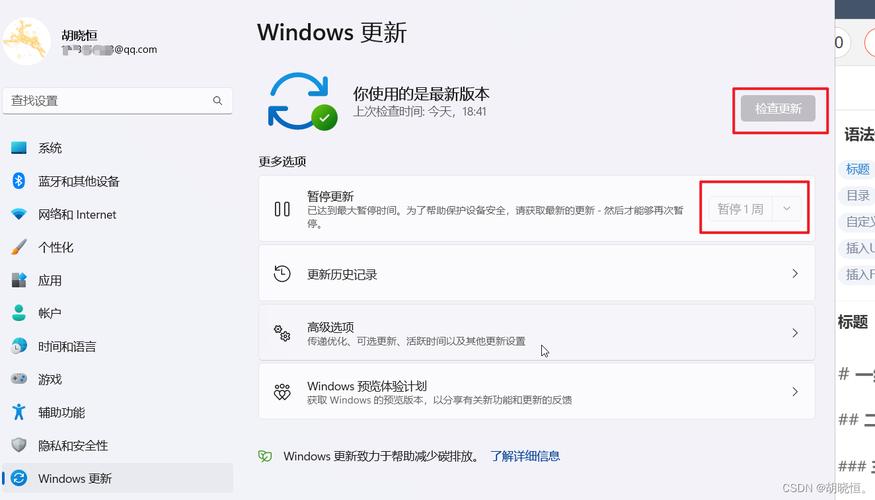This screenshot has width=875, height=500.
Task: Click the 上次检查时间 text
Action: [420, 112]
